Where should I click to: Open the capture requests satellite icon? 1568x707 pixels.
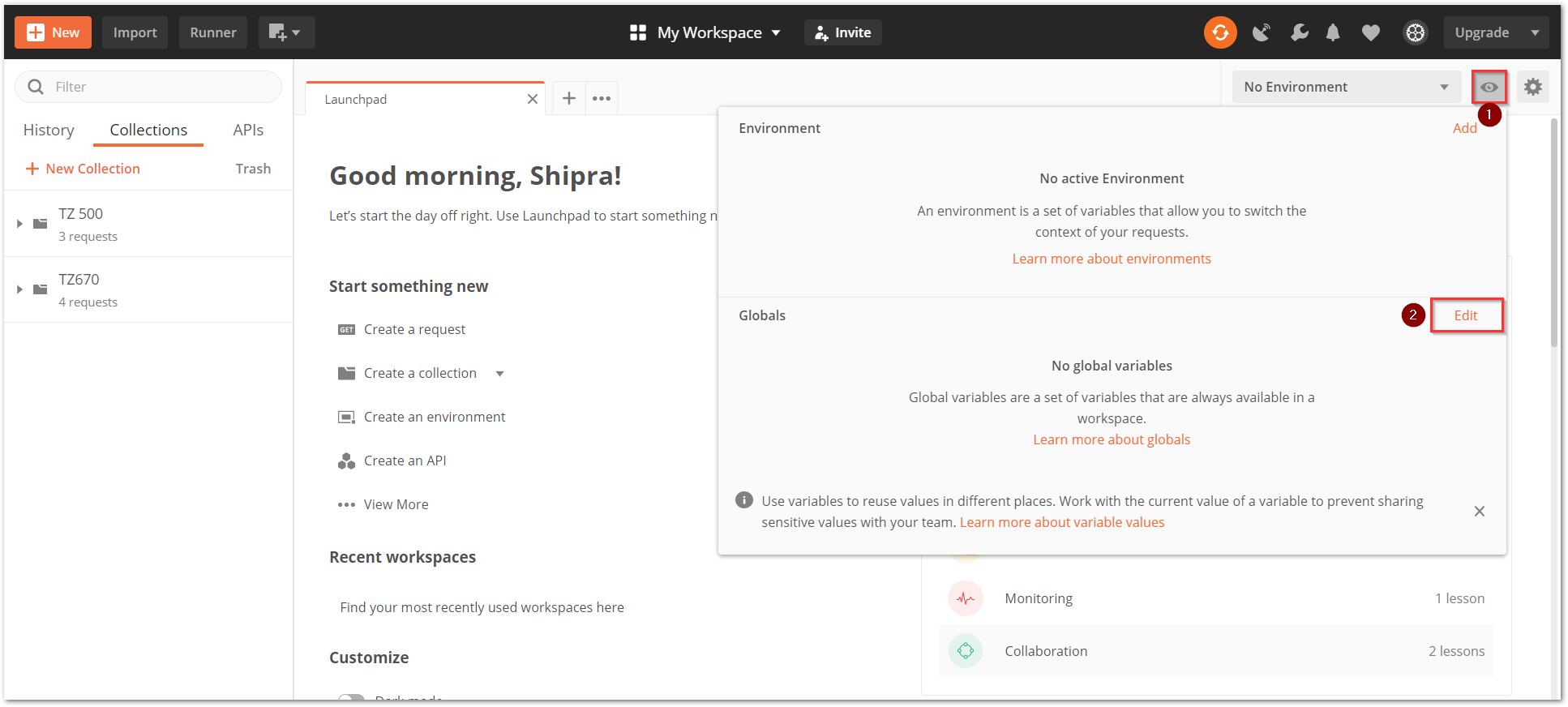[x=1261, y=32]
